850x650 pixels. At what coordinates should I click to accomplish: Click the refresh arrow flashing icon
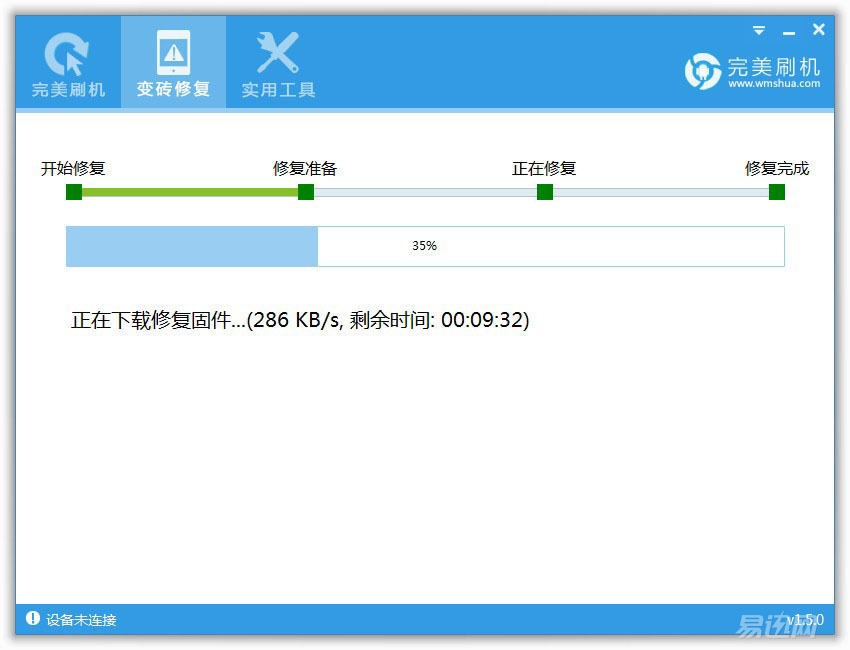tap(67, 53)
